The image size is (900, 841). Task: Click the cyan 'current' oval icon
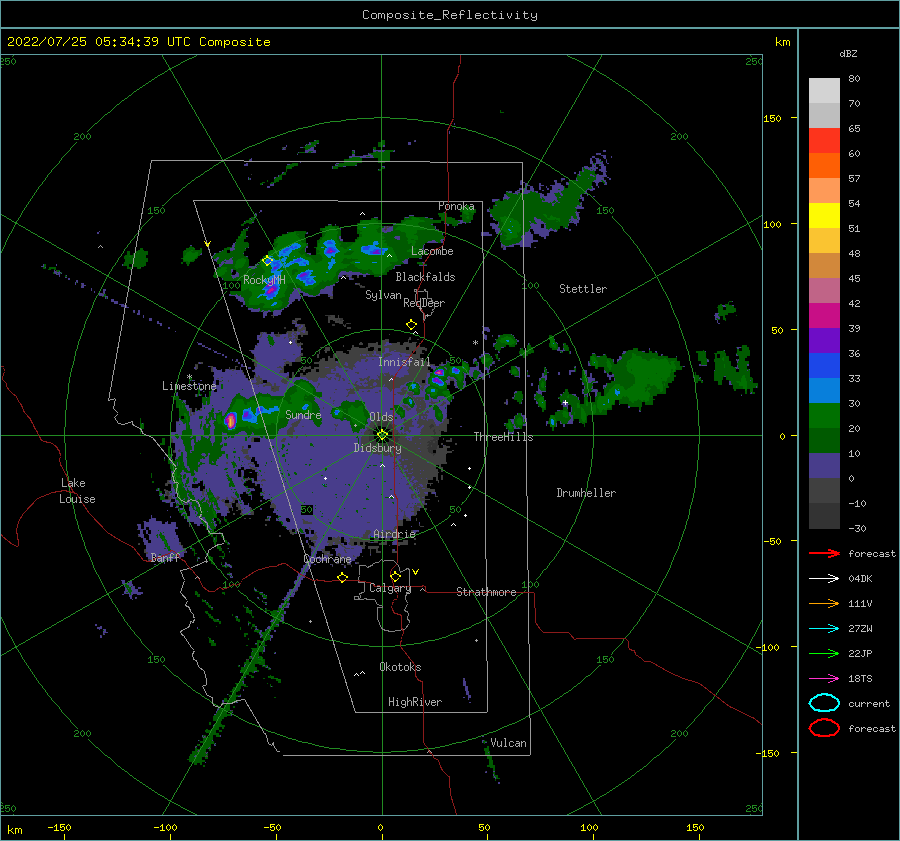[824, 703]
